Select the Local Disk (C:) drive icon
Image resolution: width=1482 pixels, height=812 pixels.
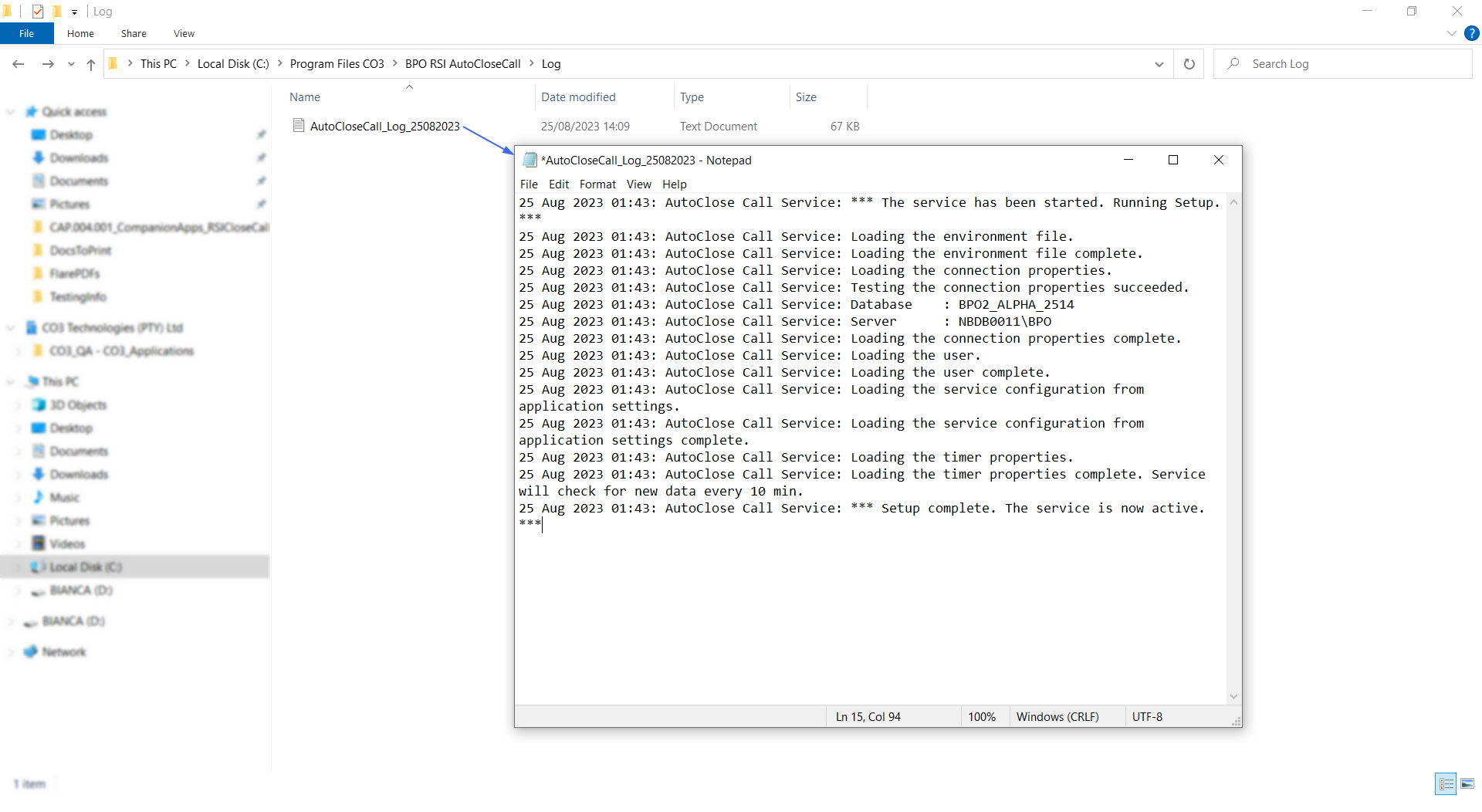(39, 567)
